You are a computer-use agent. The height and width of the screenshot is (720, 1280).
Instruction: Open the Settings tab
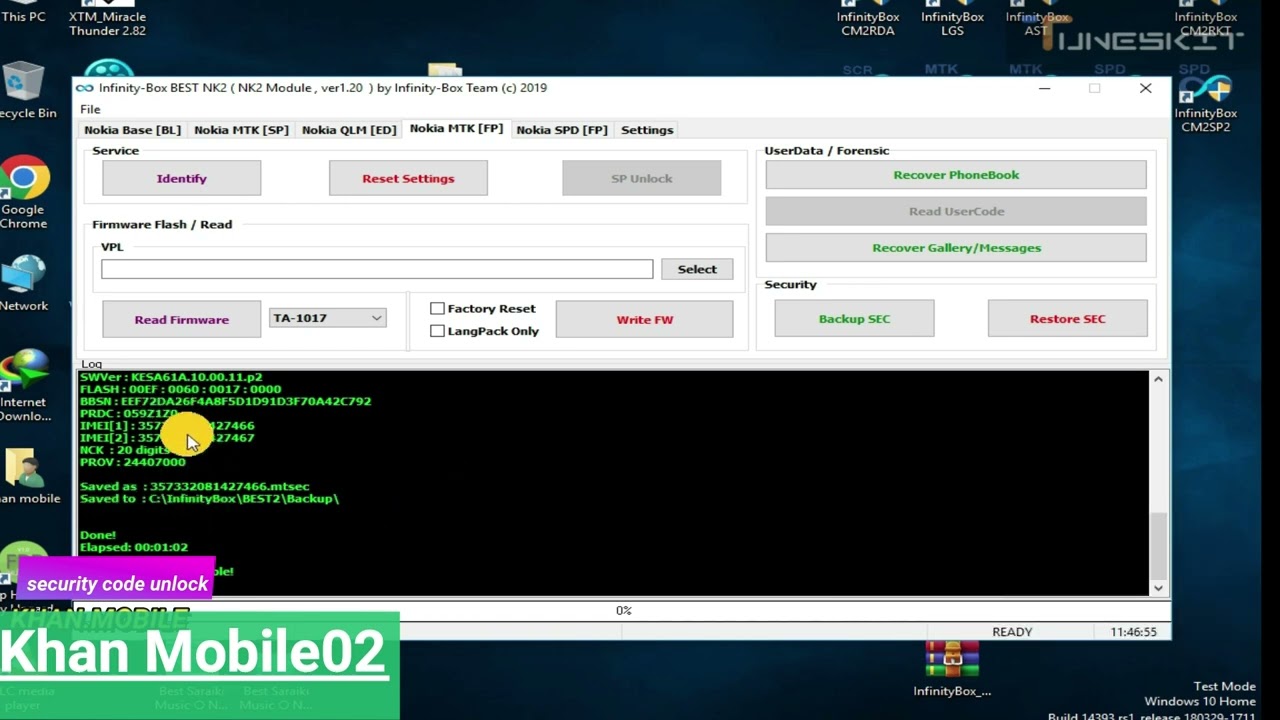coord(647,130)
